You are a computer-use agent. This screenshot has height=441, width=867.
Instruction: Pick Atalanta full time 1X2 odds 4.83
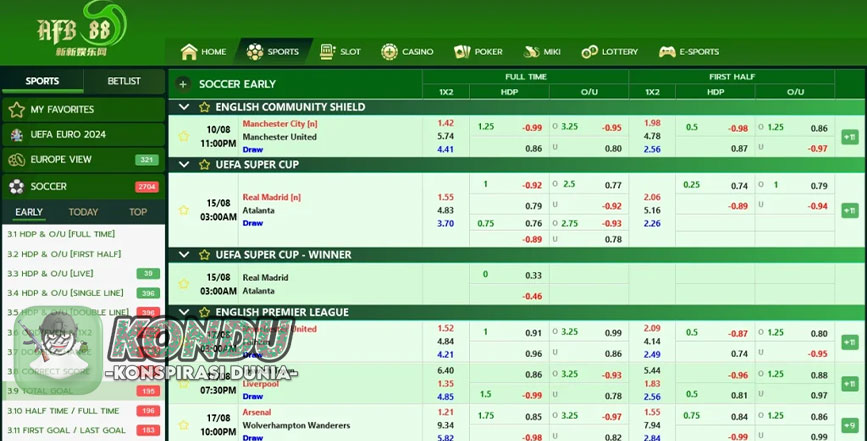[446, 211]
